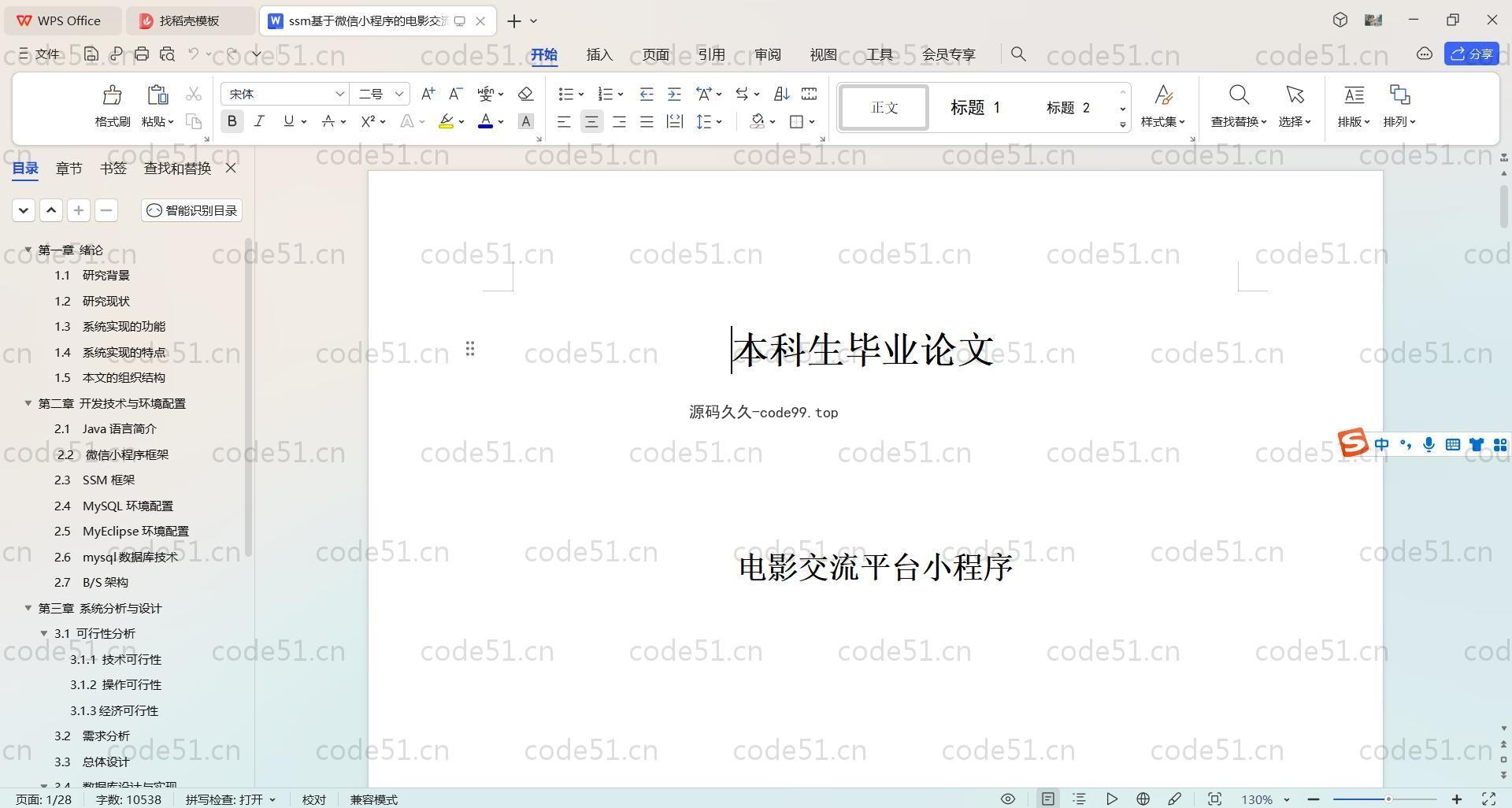Apply the 标题 1 style
This screenshot has height=808, width=1512.
click(x=975, y=107)
